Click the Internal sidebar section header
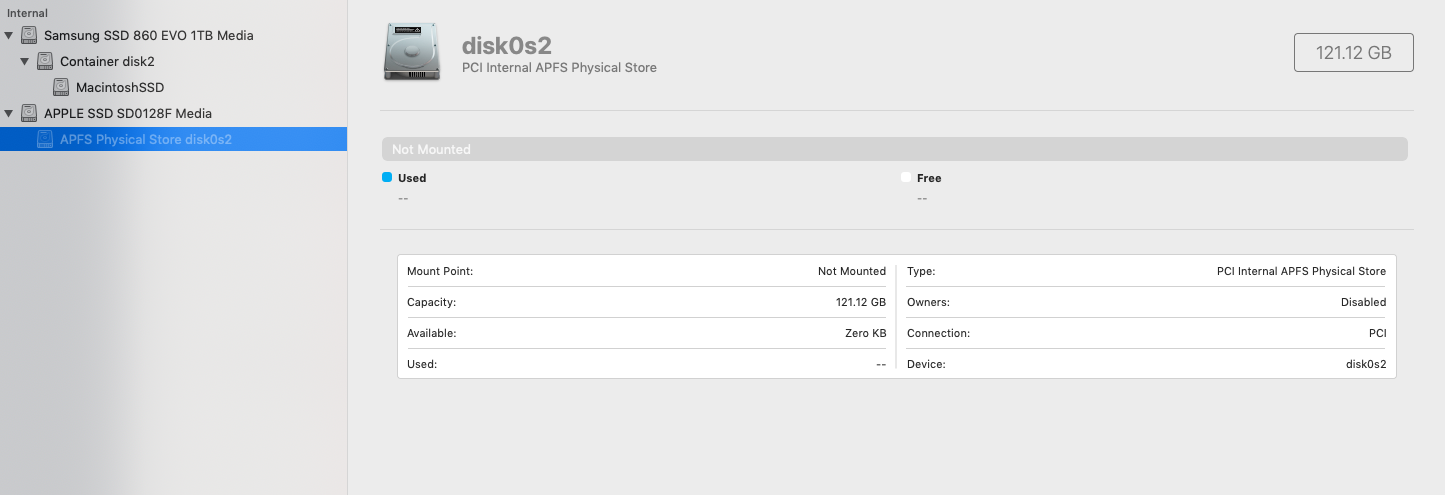This screenshot has height=495, width=1445. coord(28,13)
